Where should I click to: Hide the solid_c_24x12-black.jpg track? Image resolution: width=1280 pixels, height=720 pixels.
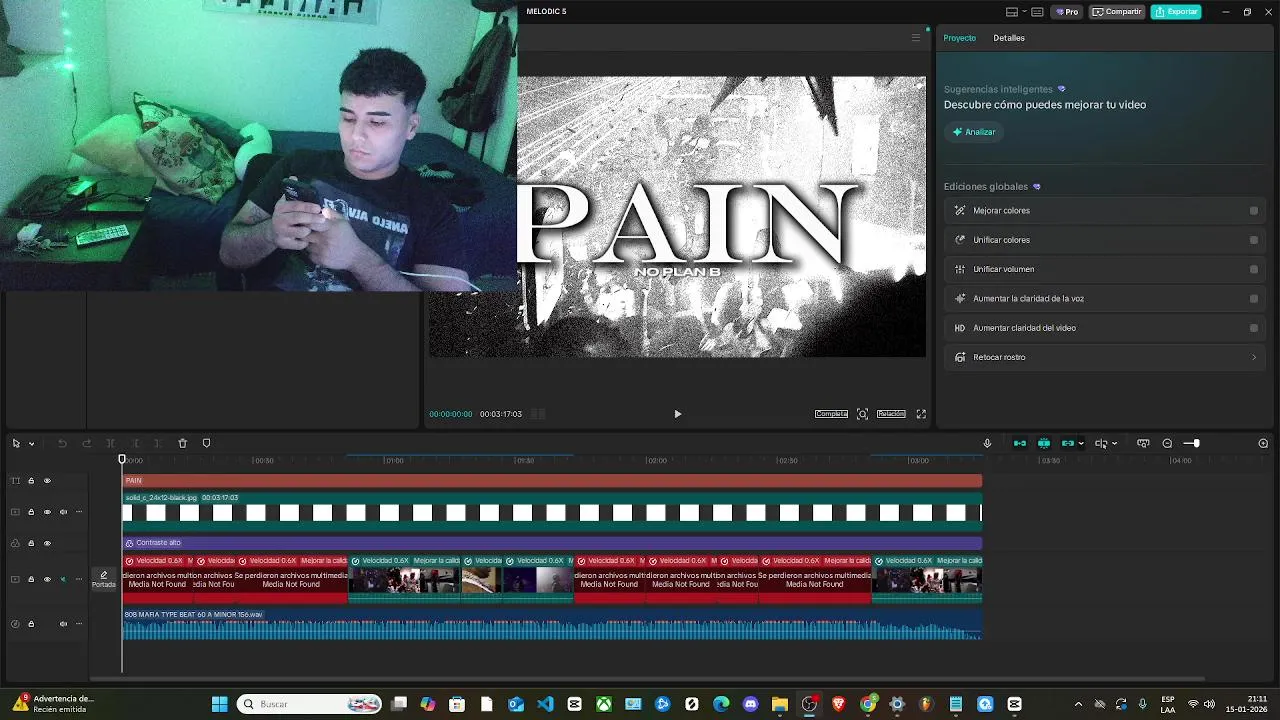[47, 512]
